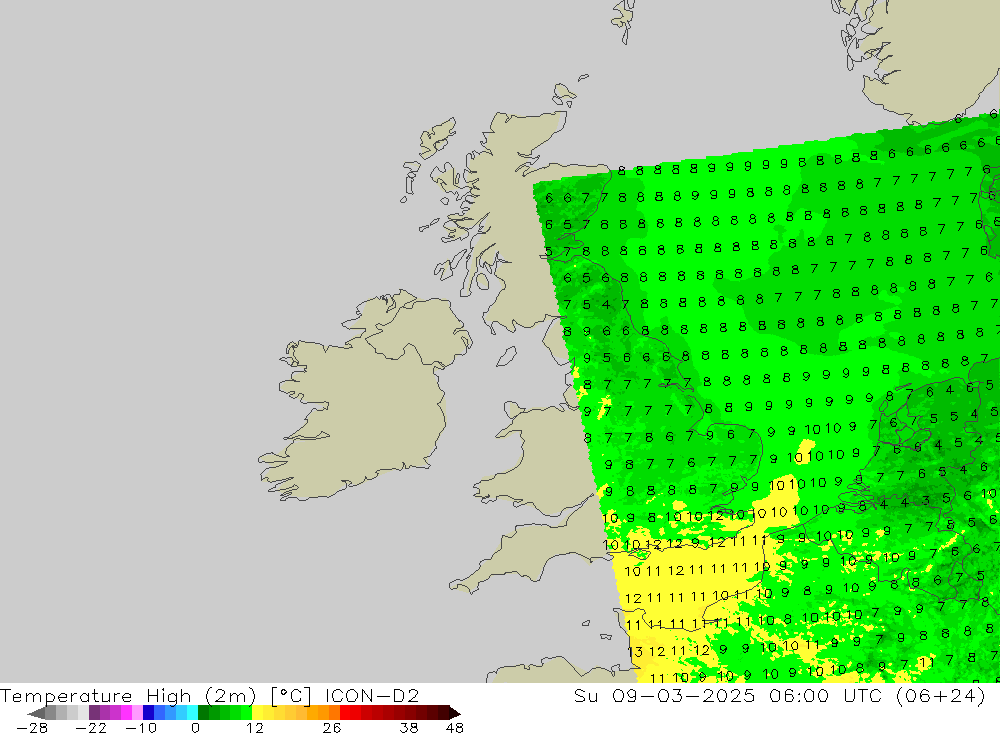The width and height of the screenshot is (1000, 733).
Task: Pick the bright yellow swatch in the legend
Action: point(258,713)
